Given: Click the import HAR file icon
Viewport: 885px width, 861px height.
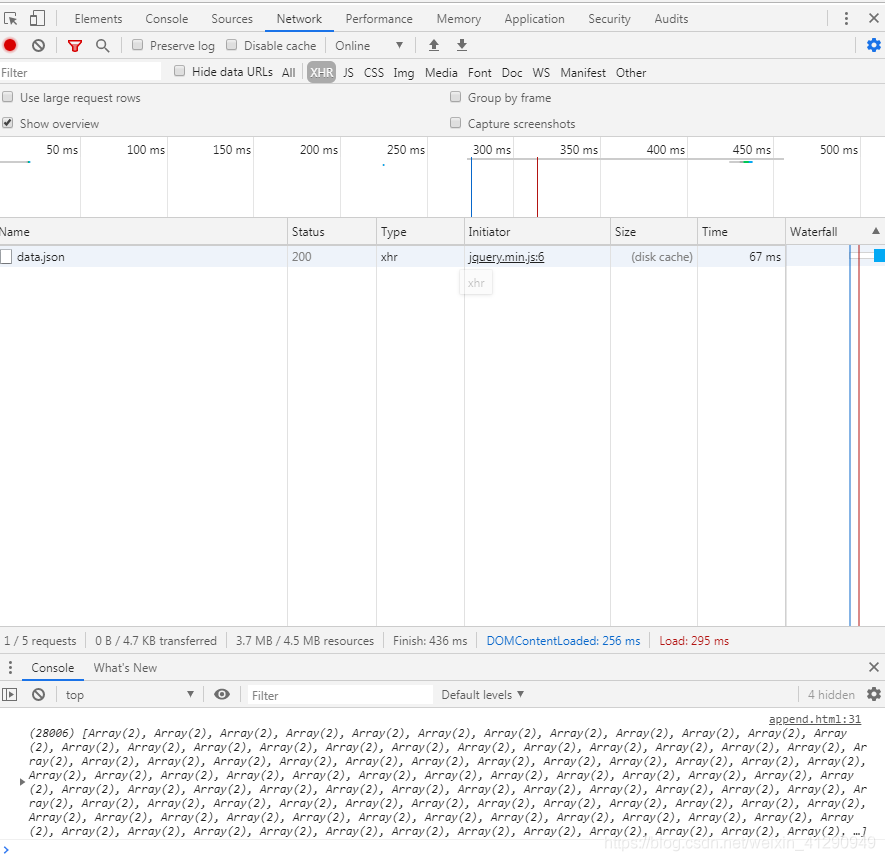Looking at the screenshot, I should pyautogui.click(x=433, y=45).
